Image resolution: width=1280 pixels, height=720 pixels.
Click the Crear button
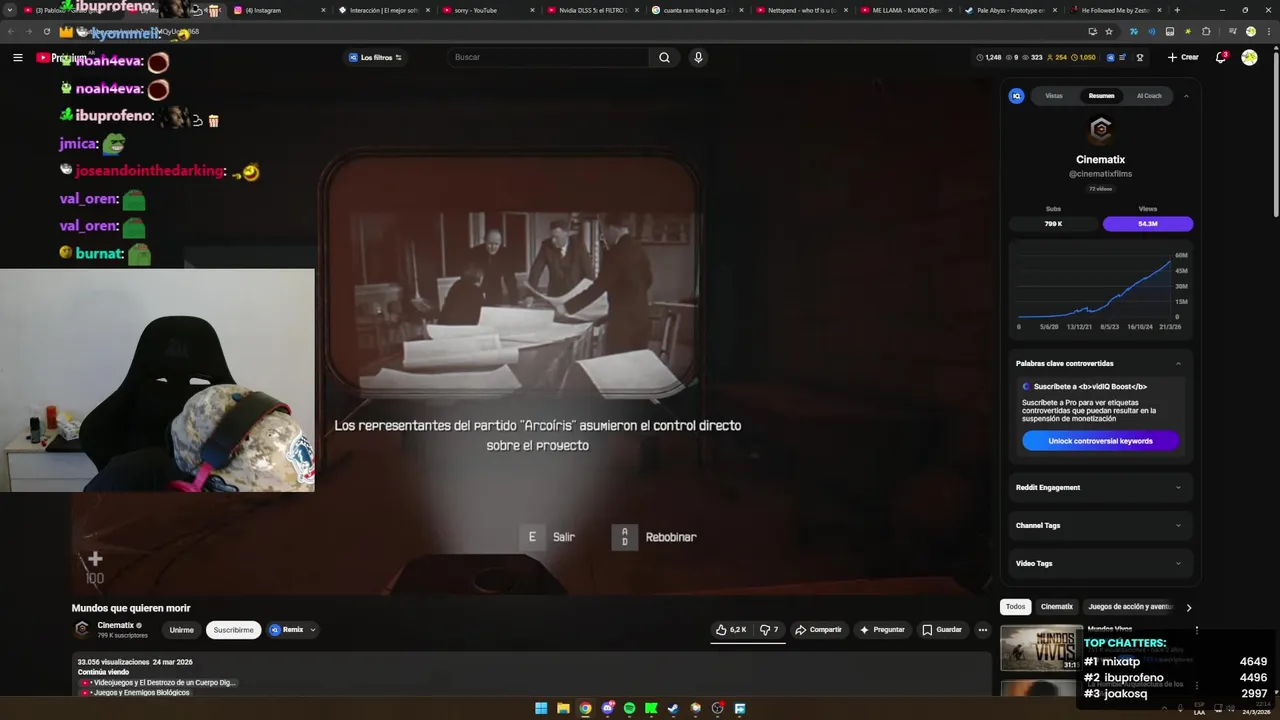point(1183,57)
